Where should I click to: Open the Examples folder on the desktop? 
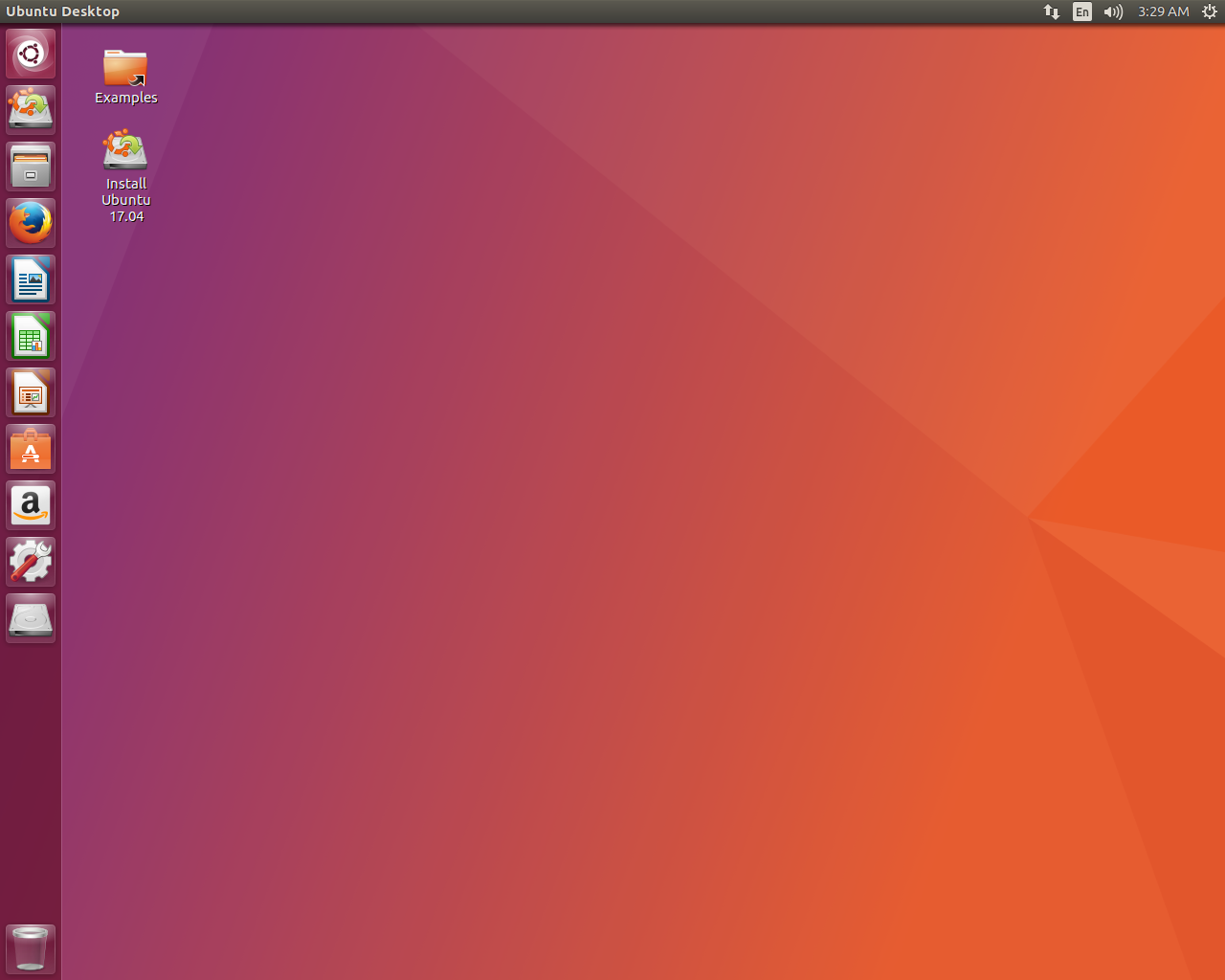click(125, 69)
